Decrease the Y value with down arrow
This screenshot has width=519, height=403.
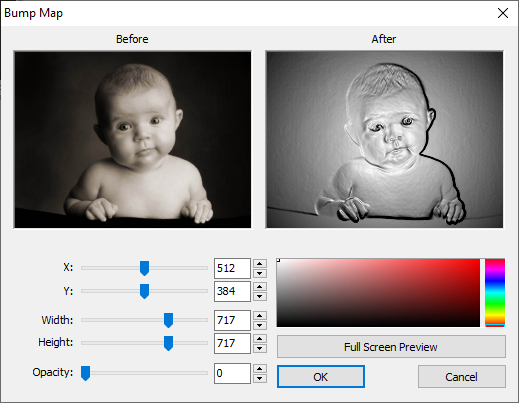[260, 296]
